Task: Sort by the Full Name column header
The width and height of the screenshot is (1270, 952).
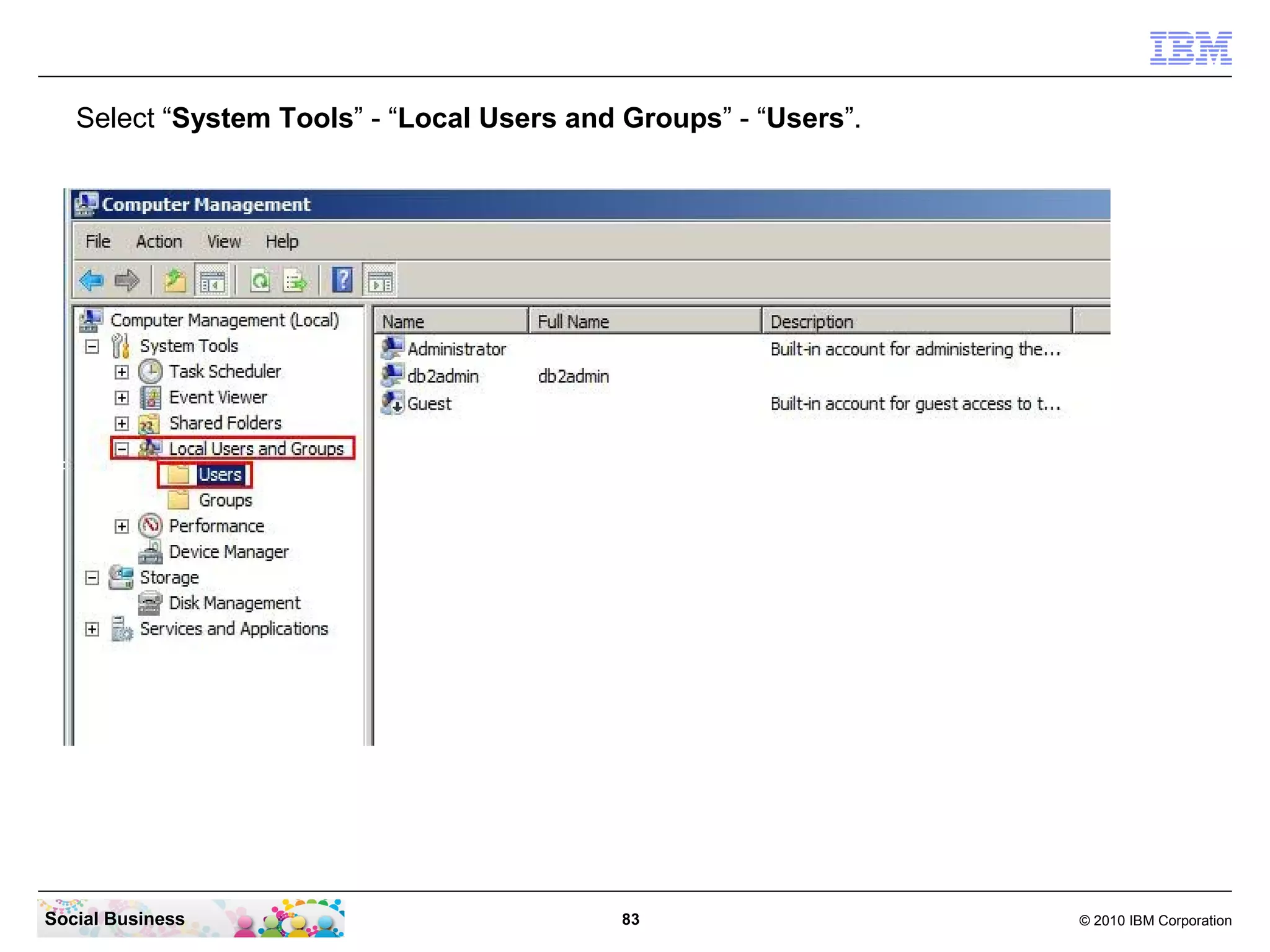Action: (x=645, y=321)
